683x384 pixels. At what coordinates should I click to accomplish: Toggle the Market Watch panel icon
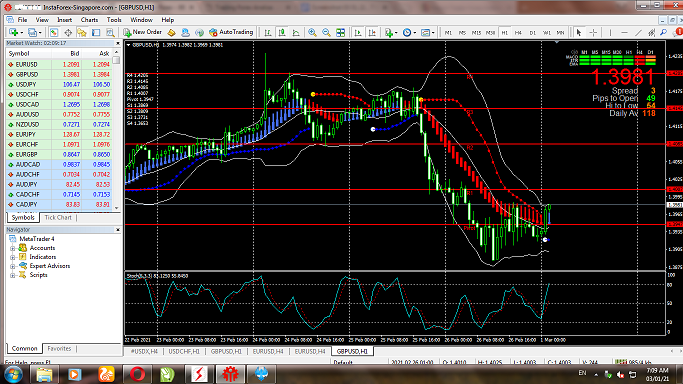click(x=54, y=32)
